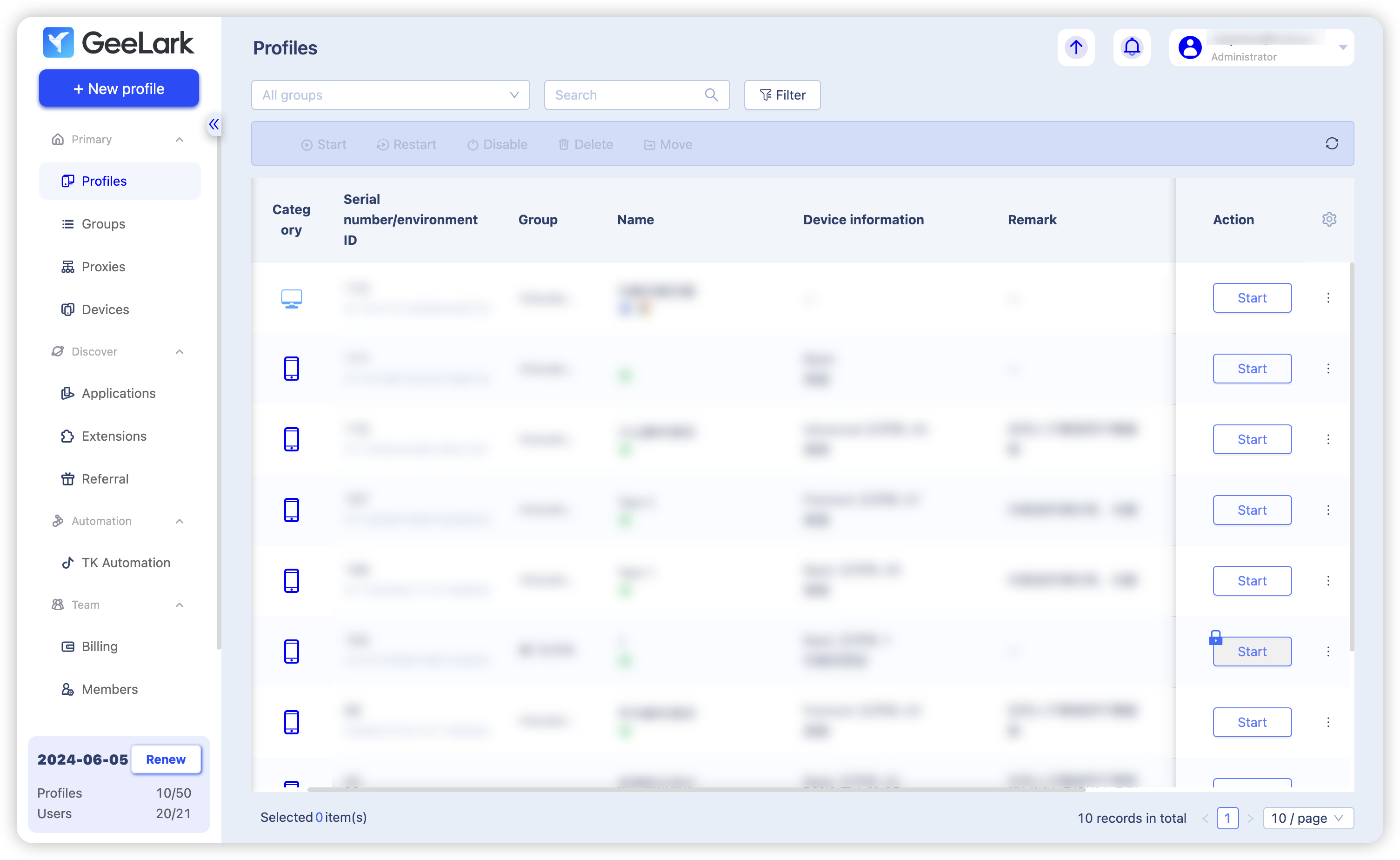Open the Filter options
The width and height of the screenshot is (1400, 860).
pyautogui.click(x=782, y=95)
